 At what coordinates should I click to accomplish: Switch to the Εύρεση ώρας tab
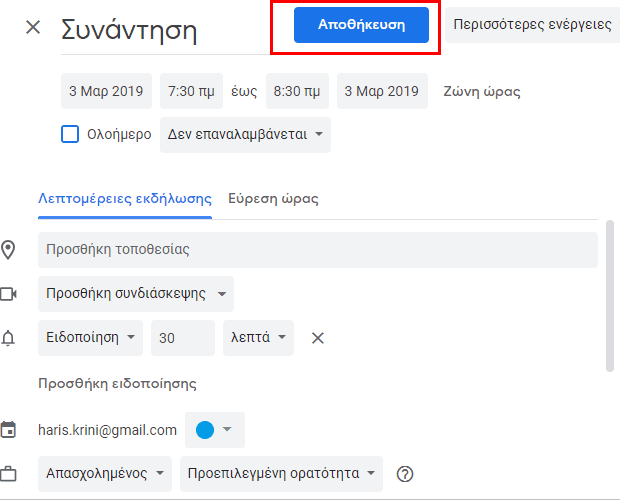[x=273, y=198]
